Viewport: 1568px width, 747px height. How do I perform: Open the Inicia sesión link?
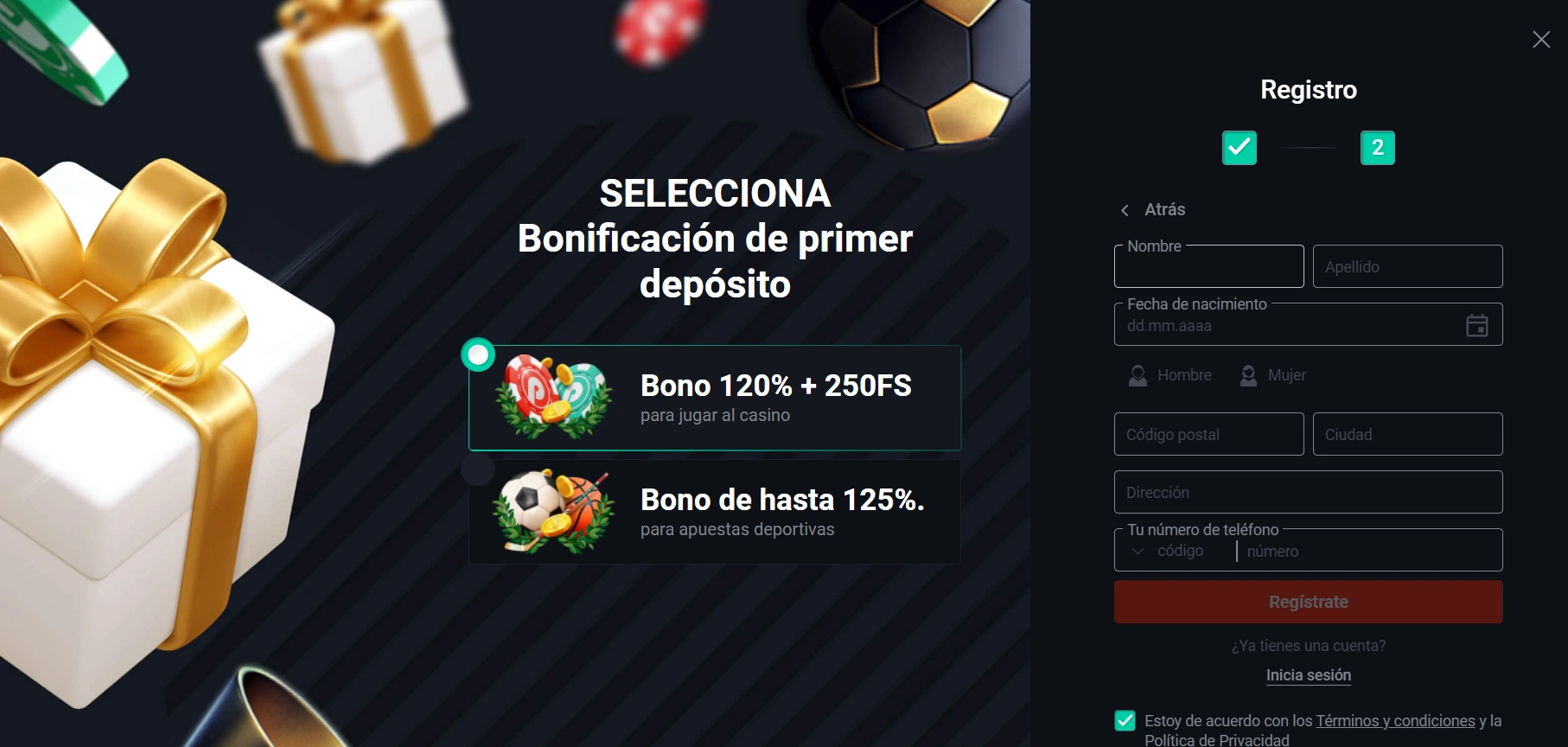pos(1308,675)
